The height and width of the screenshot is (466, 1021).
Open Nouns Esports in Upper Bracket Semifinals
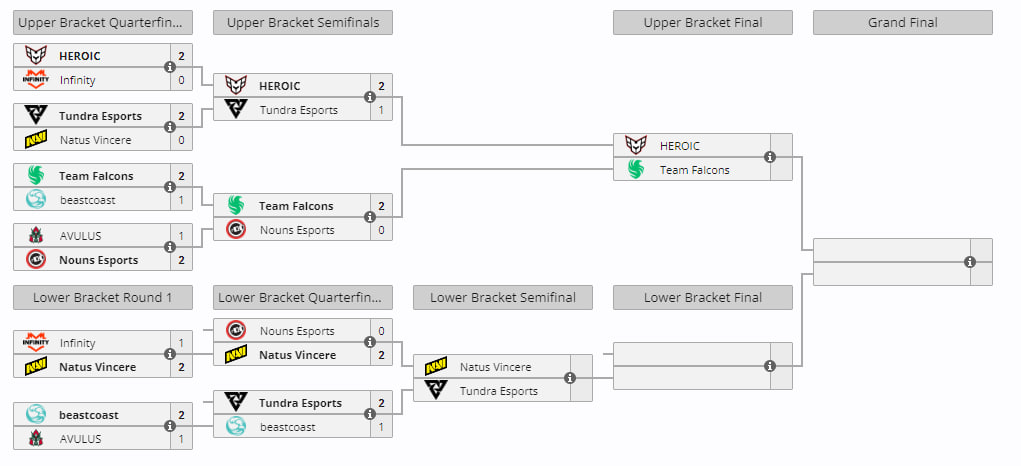[297, 230]
